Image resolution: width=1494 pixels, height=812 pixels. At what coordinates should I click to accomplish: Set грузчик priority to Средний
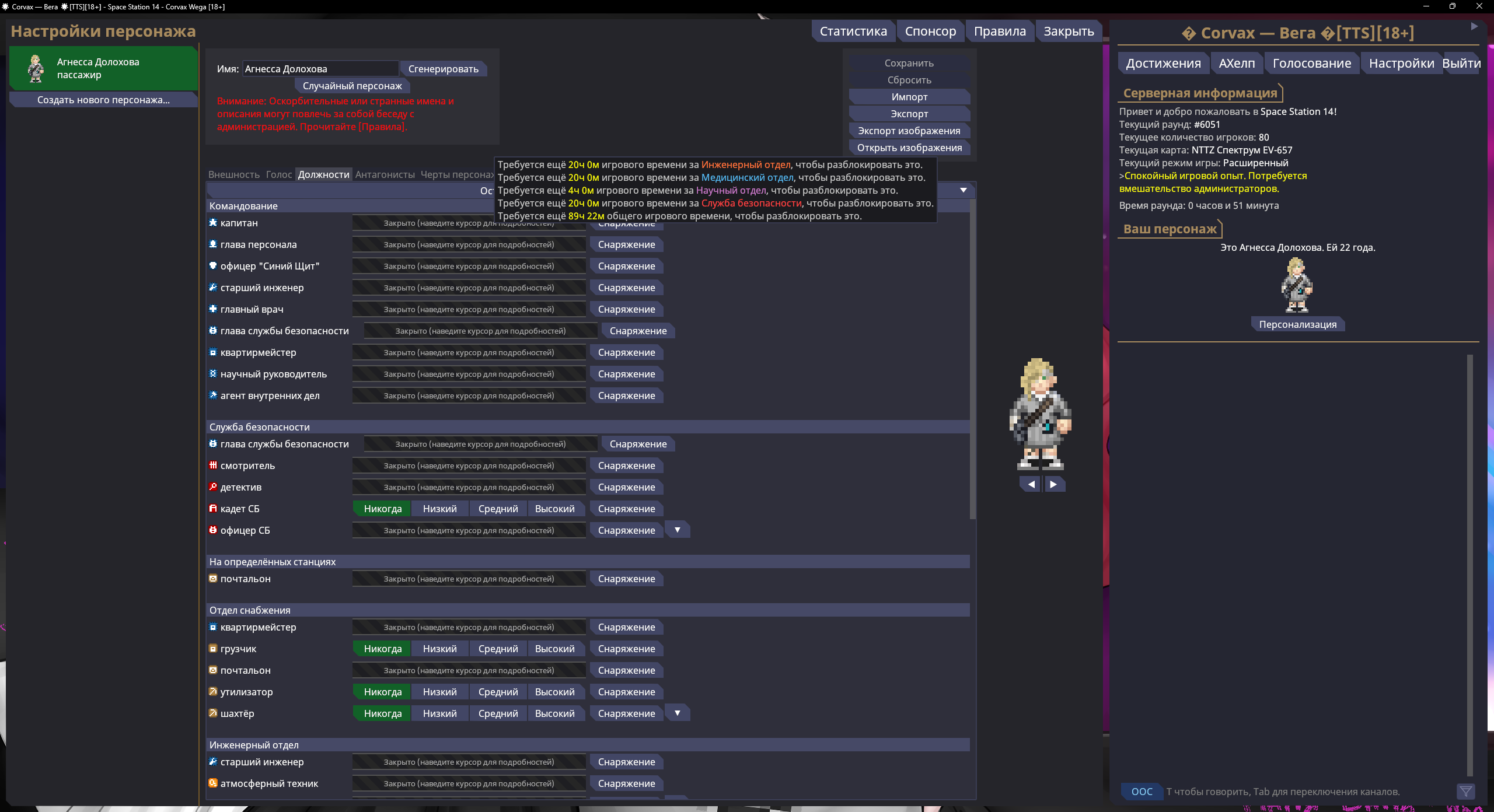[x=498, y=649]
